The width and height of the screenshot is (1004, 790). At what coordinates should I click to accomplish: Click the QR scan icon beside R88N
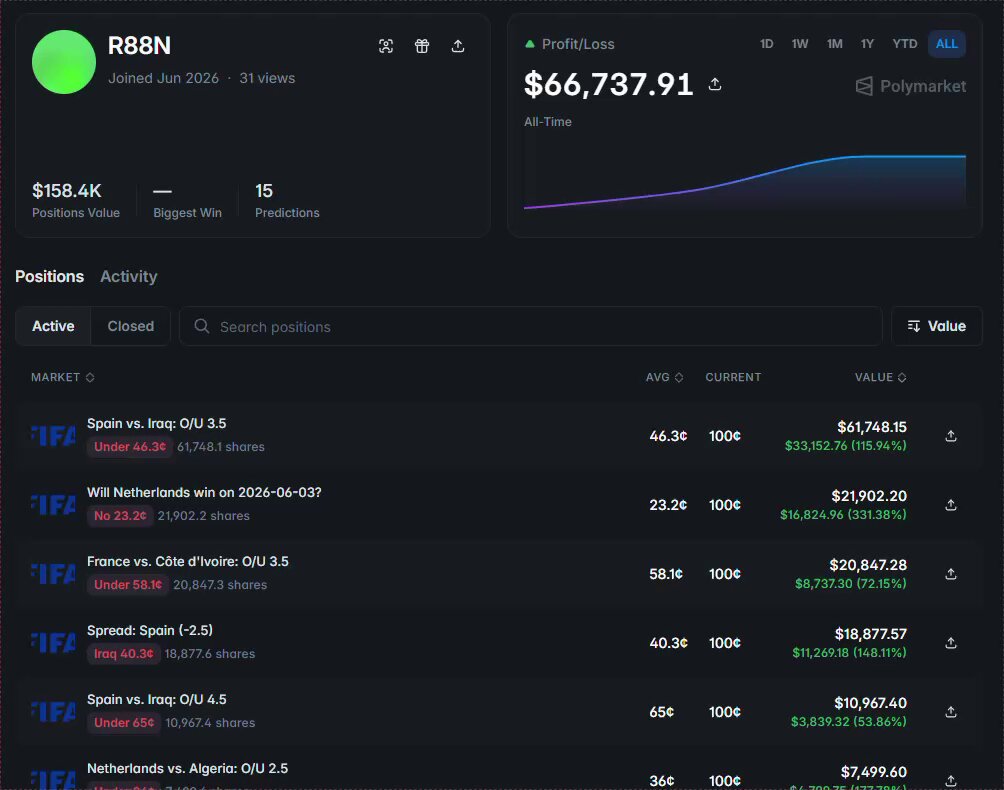[385, 46]
